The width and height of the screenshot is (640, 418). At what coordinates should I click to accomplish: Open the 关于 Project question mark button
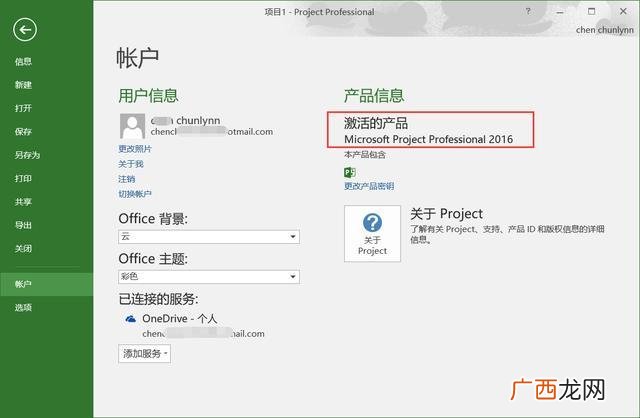372,233
